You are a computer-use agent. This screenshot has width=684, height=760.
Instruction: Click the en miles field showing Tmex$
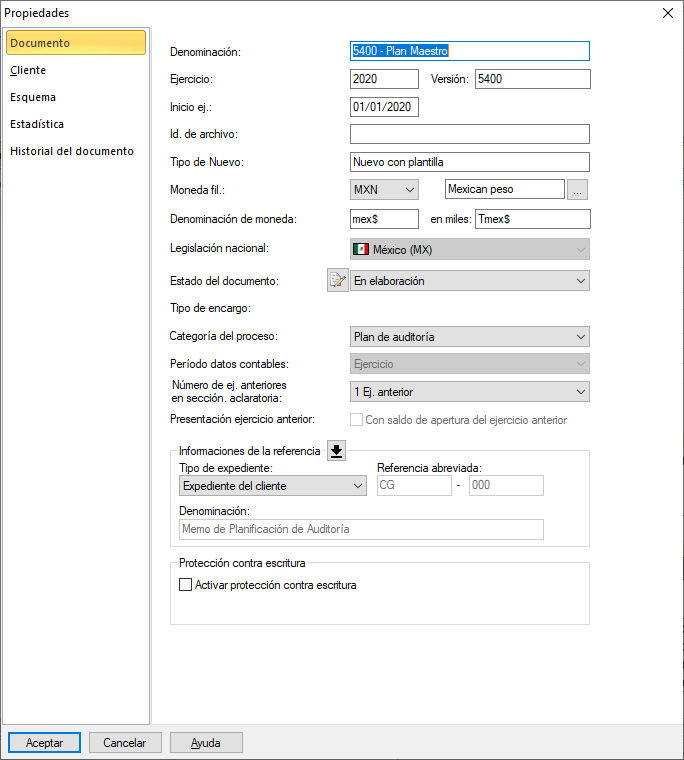click(x=533, y=219)
